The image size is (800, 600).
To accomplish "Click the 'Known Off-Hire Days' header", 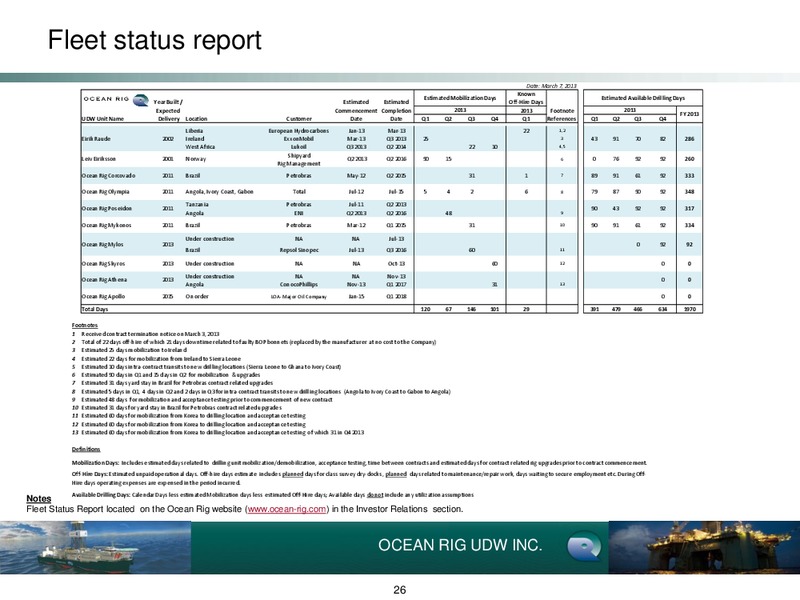I will [x=527, y=98].
